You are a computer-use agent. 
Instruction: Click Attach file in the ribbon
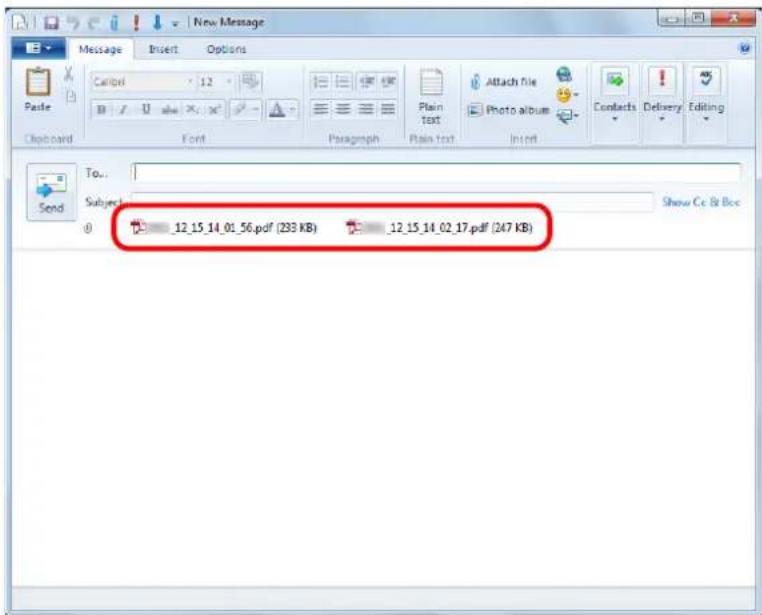504,82
